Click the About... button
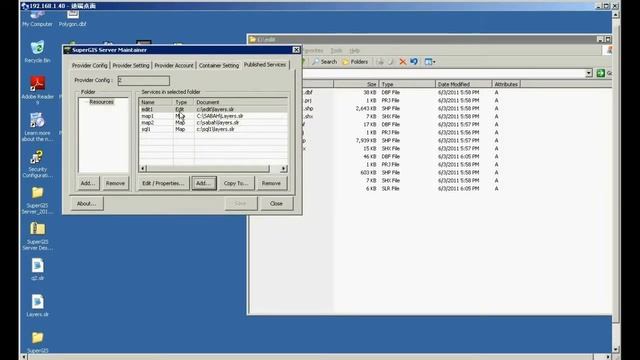This screenshot has height=360, width=640. pyautogui.click(x=87, y=203)
